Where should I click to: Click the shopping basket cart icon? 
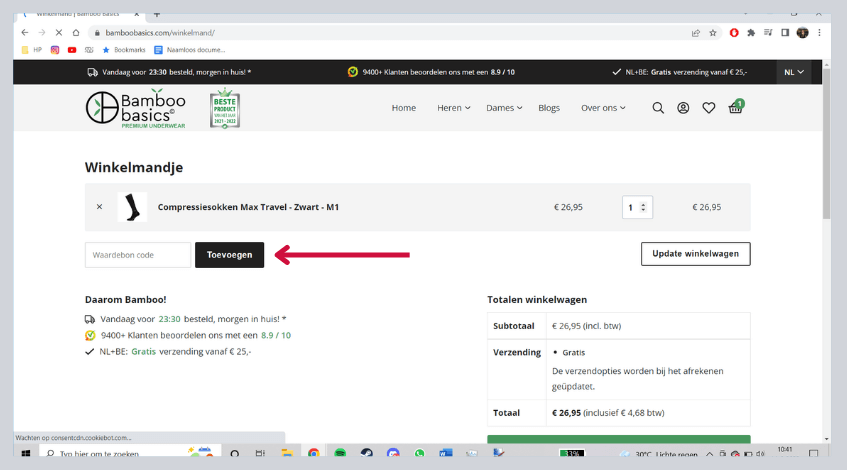tap(735, 108)
